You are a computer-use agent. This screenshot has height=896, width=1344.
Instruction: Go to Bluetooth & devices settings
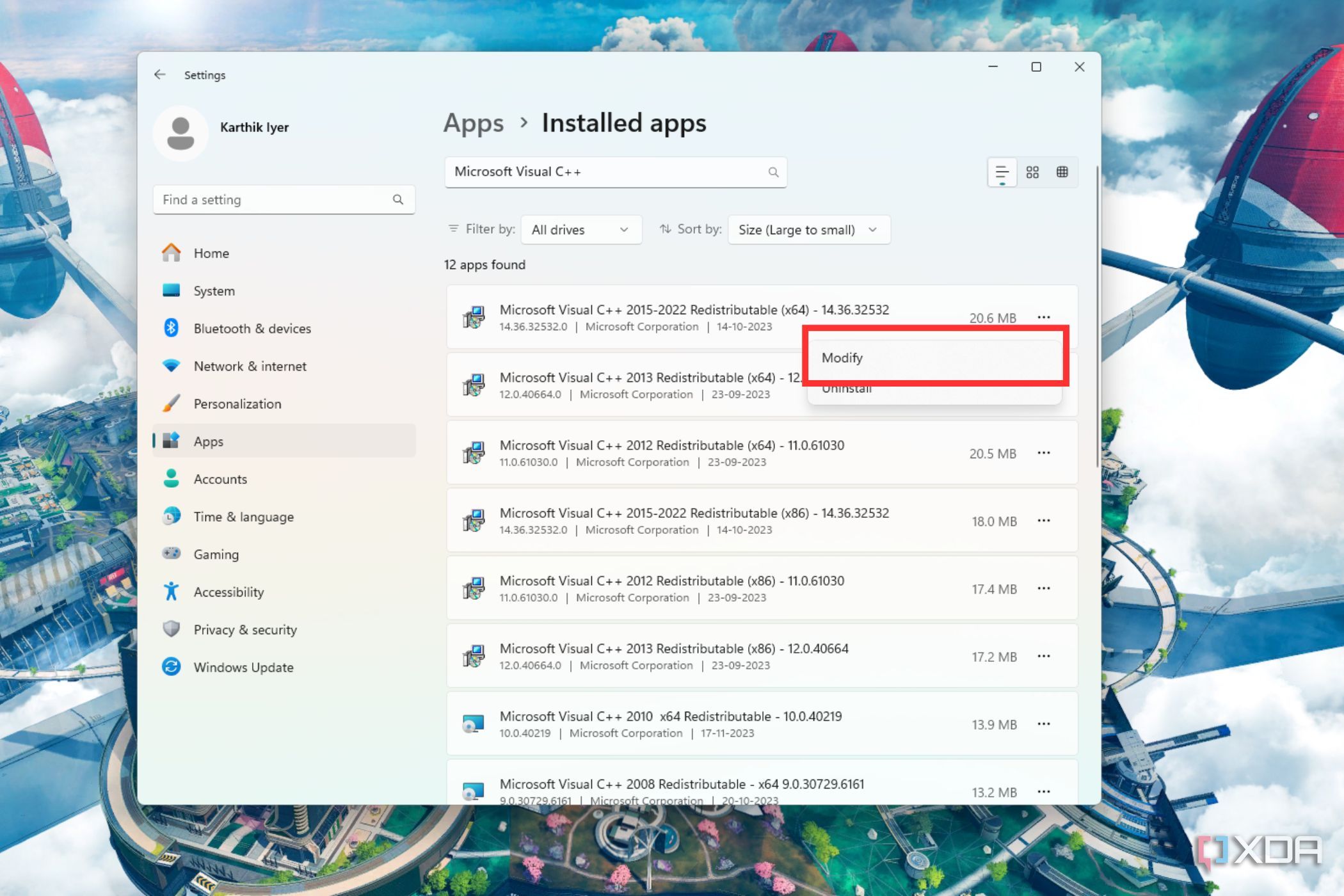point(252,328)
